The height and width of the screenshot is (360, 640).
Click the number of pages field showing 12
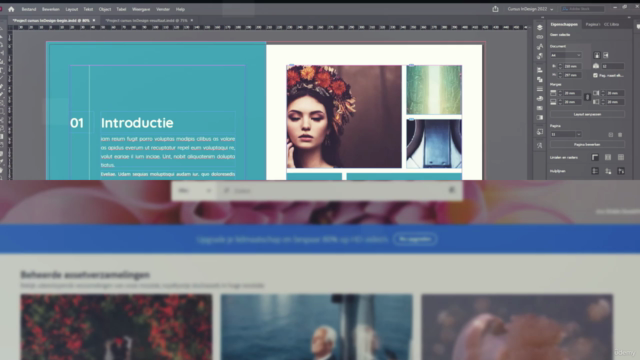point(612,66)
